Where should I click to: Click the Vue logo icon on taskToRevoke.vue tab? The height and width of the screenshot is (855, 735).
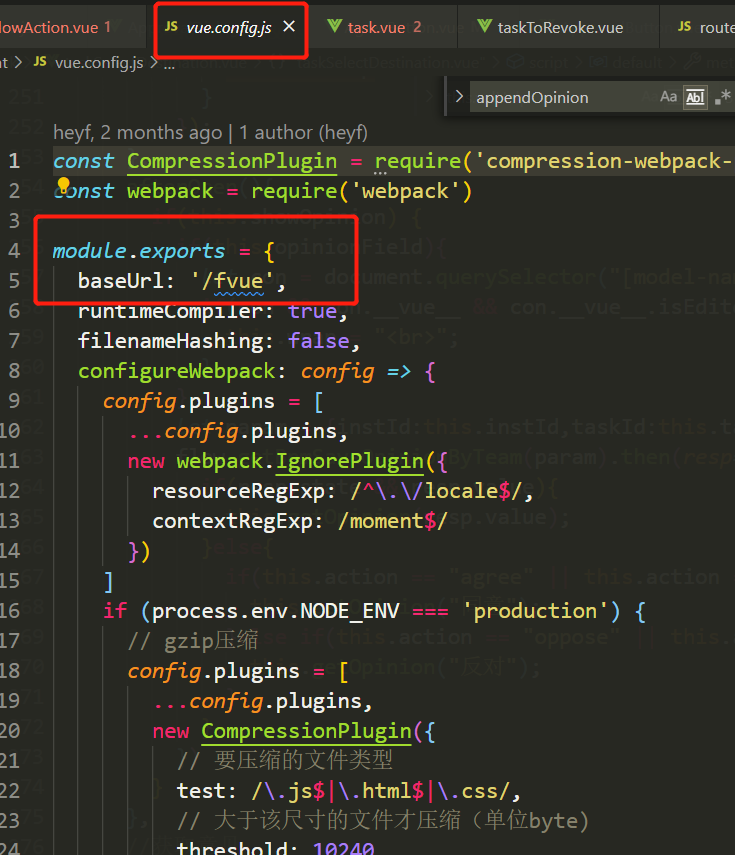(x=484, y=27)
